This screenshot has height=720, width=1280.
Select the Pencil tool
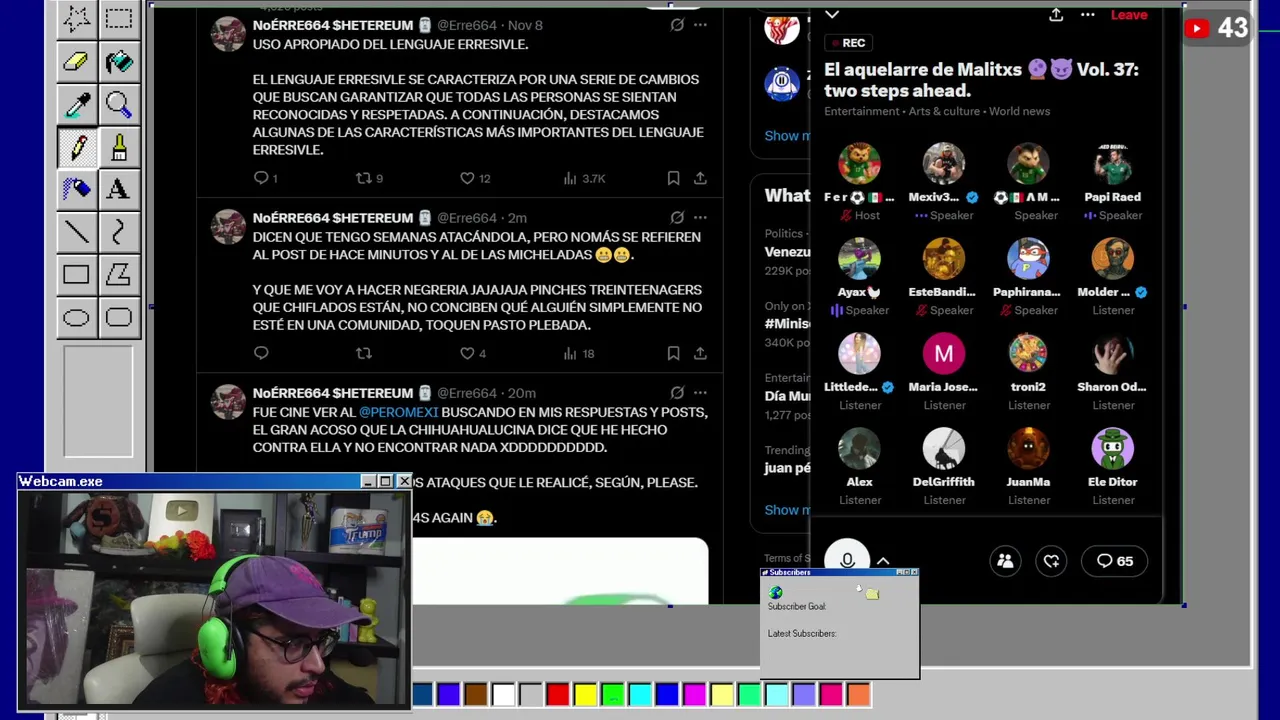[76, 147]
